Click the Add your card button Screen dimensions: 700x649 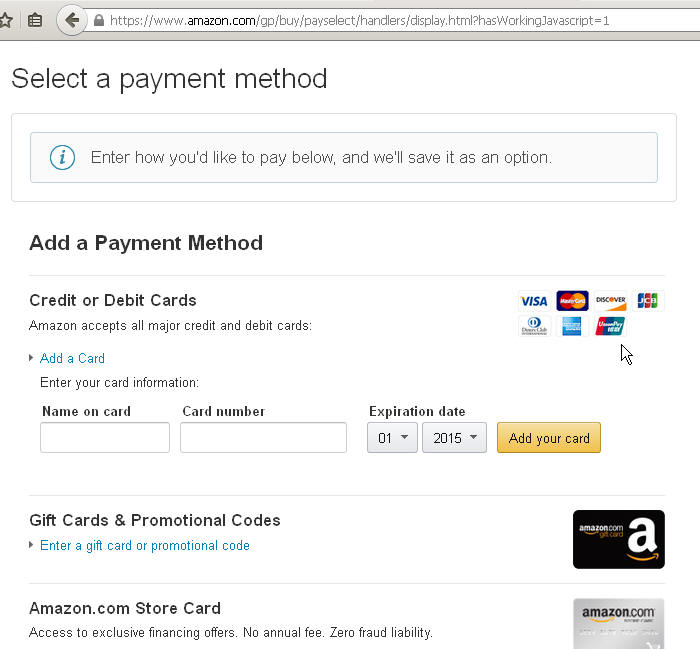(x=549, y=438)
